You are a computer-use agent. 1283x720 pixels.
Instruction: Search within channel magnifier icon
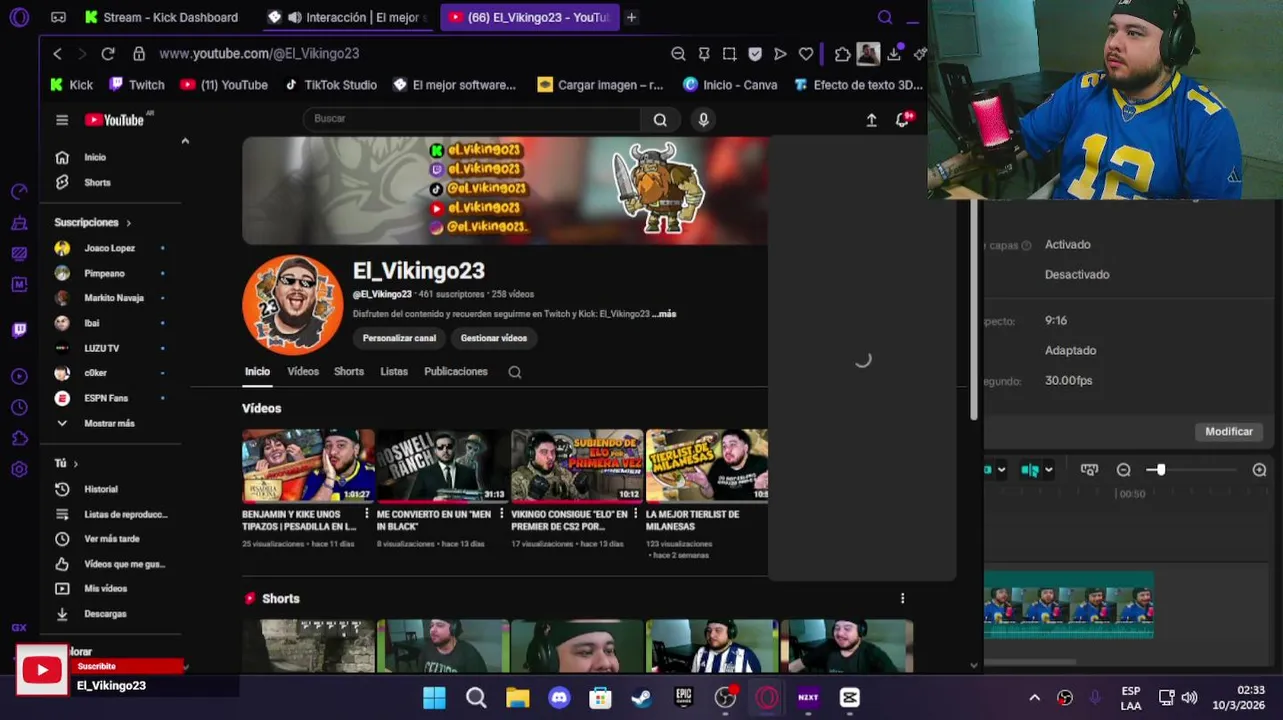click(514, 372)
